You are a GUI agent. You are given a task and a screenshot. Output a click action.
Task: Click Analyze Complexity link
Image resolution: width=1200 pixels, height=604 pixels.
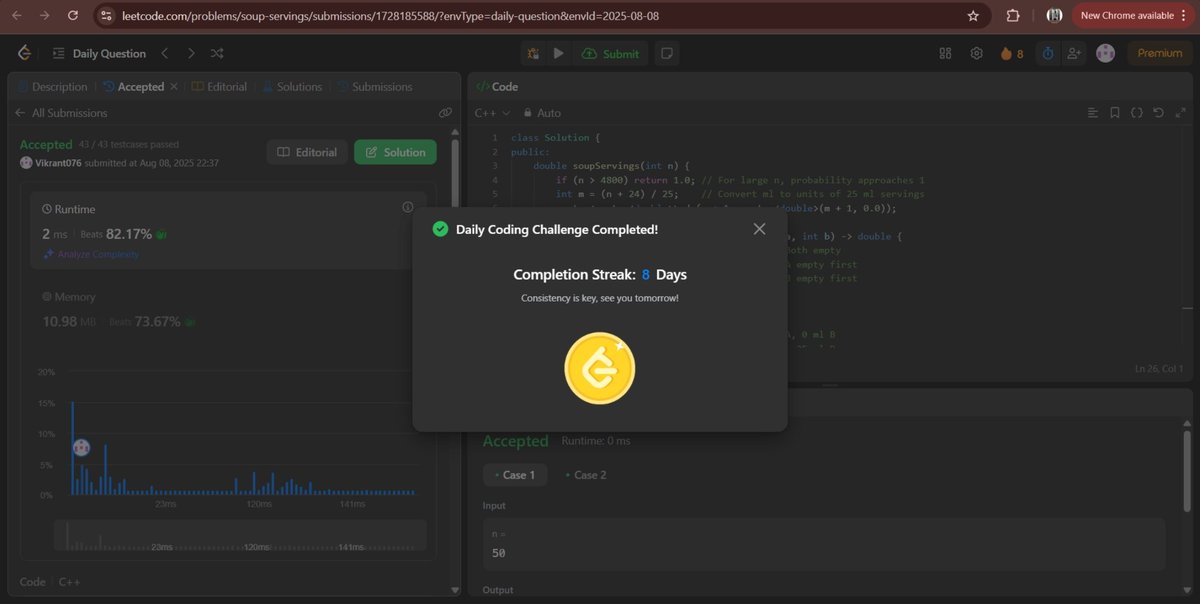point(91,255)
